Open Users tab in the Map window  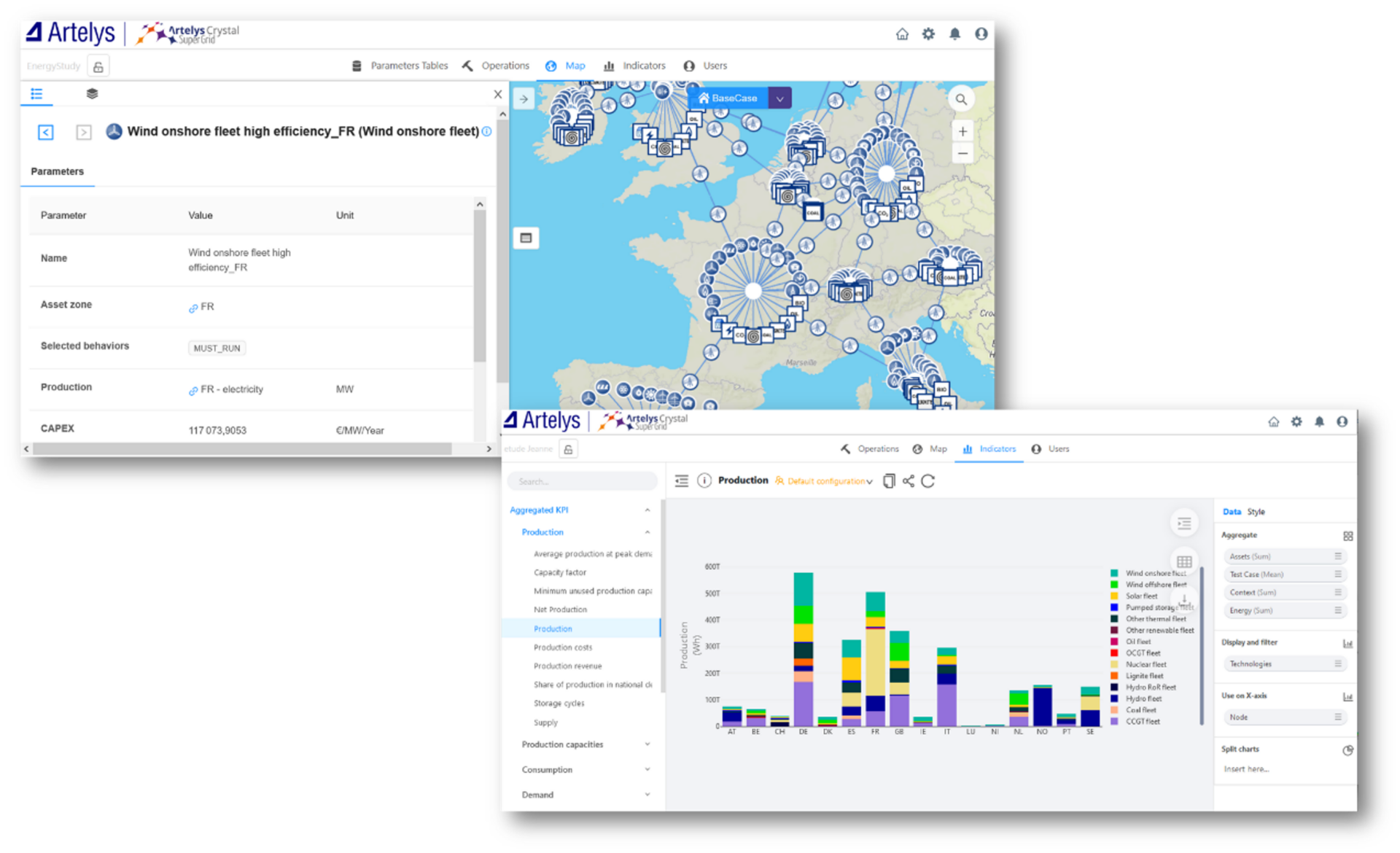(705, 66)
